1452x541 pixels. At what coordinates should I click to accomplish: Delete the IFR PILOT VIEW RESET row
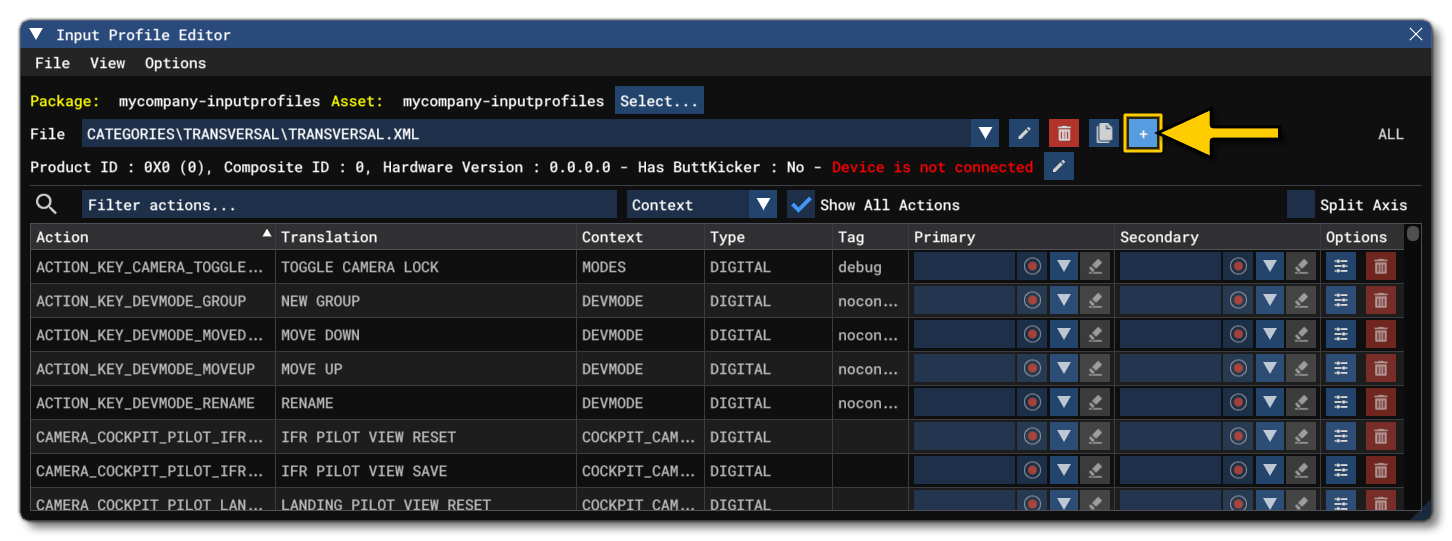pyautogui.click(x=1381, y=437)
